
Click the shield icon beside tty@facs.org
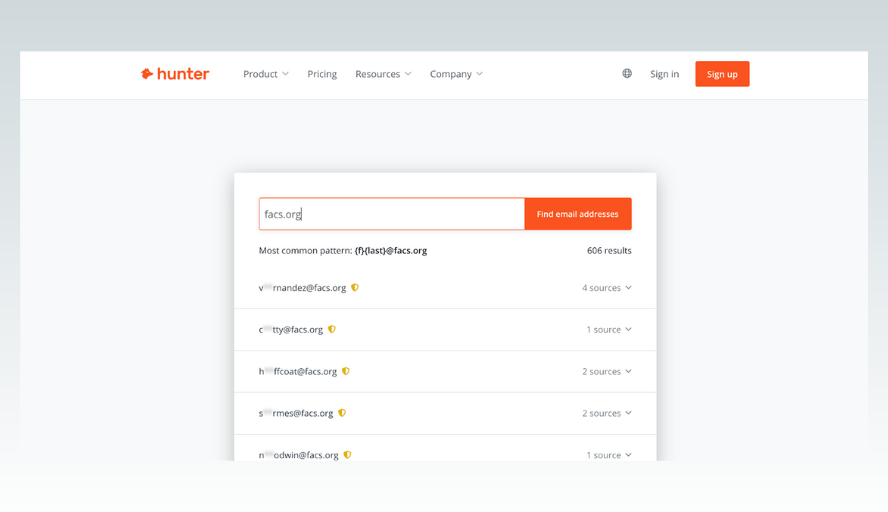332,329
